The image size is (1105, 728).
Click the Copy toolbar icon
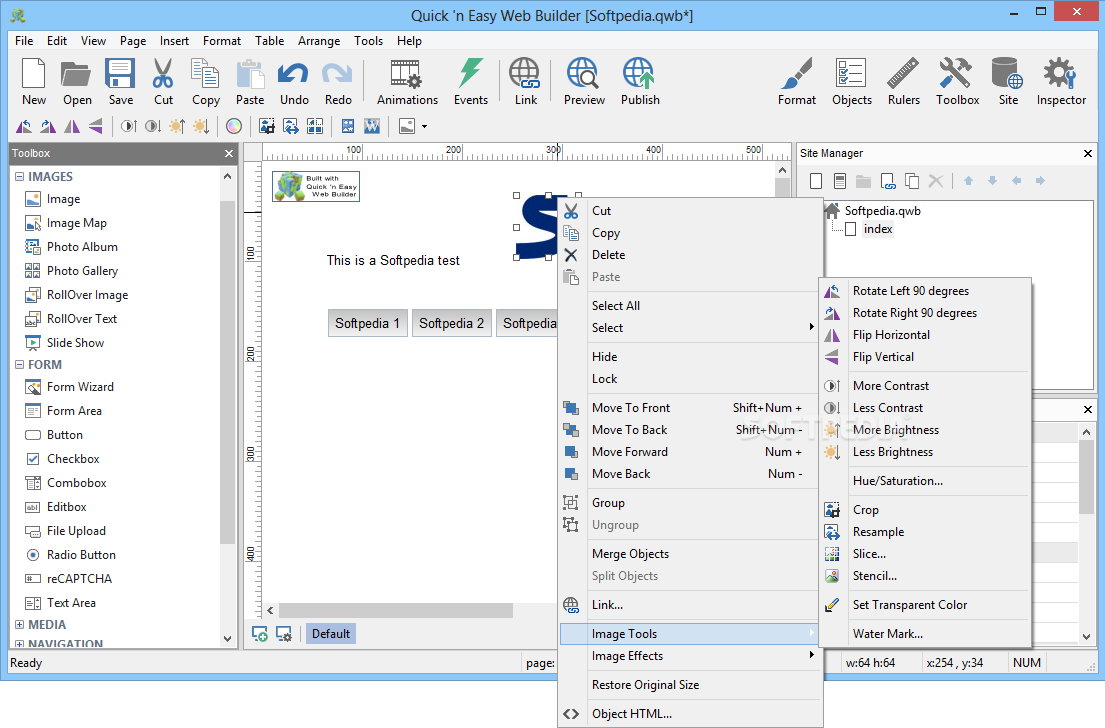point(206,82)
